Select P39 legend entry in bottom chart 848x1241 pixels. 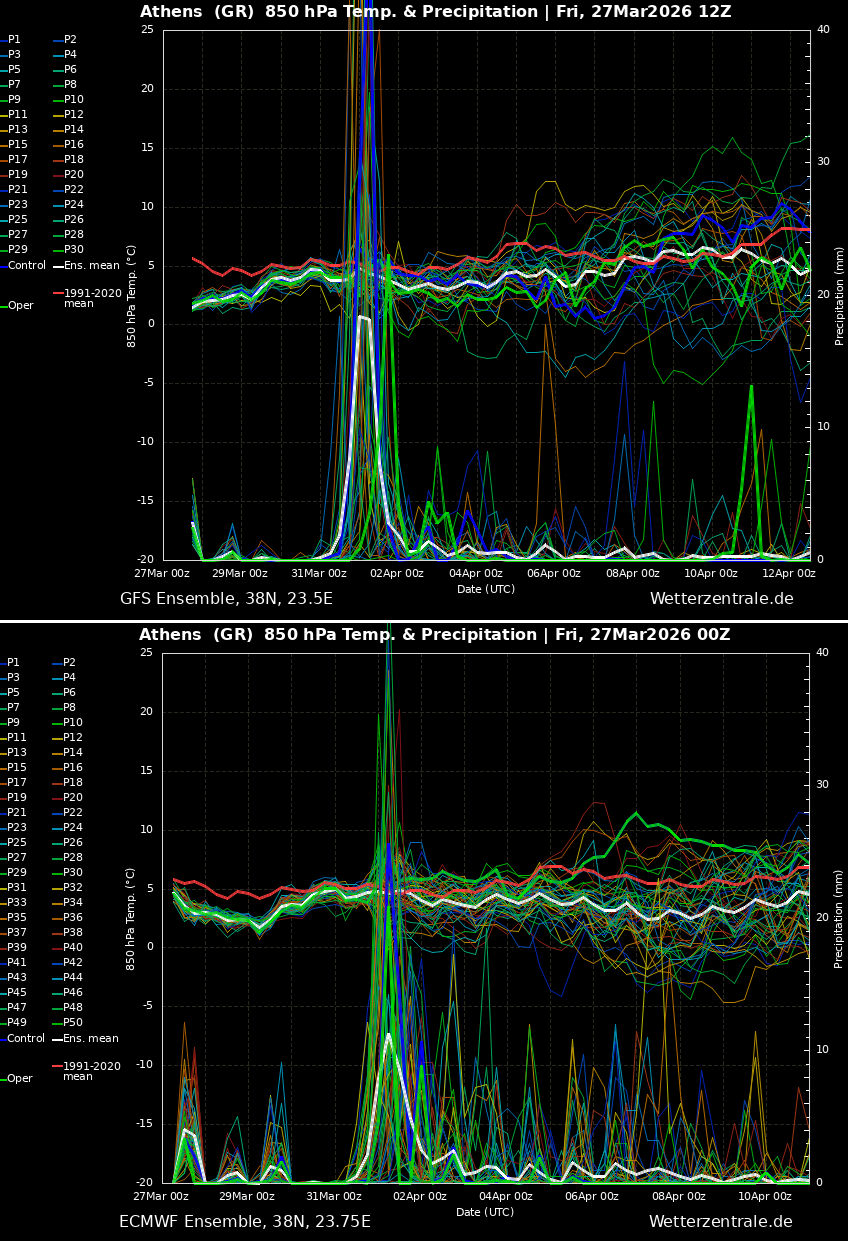[17, 948]
